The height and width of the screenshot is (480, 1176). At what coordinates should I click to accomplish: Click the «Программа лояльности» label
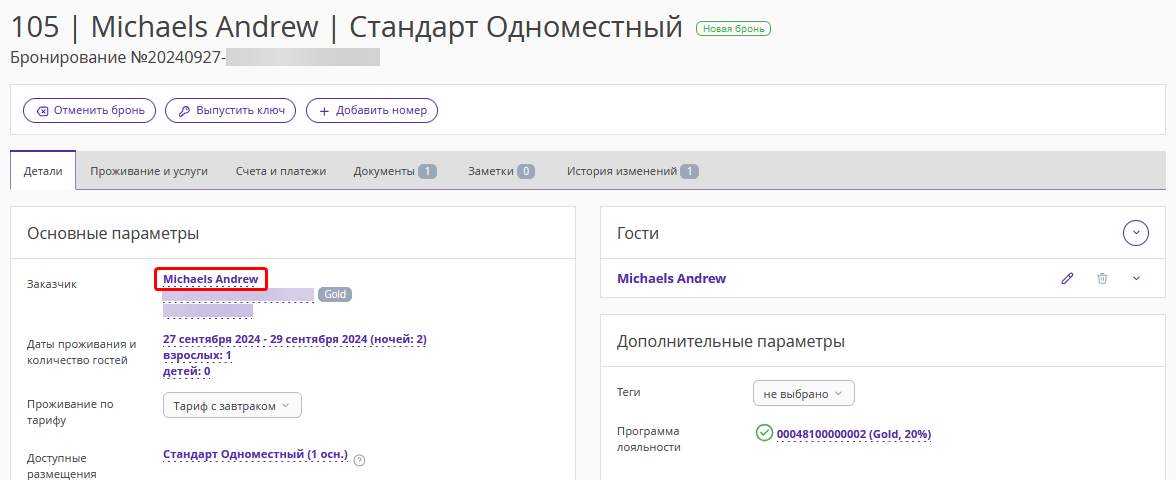(x=649, y=439)
